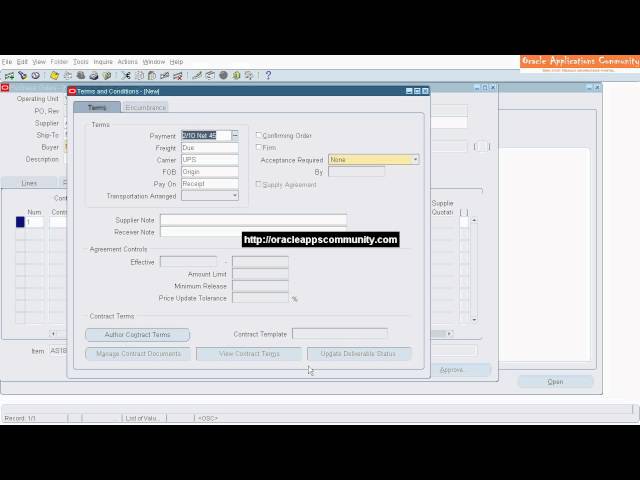Open the Payment terms list of values
640x480 pixels.
point(235,136)
